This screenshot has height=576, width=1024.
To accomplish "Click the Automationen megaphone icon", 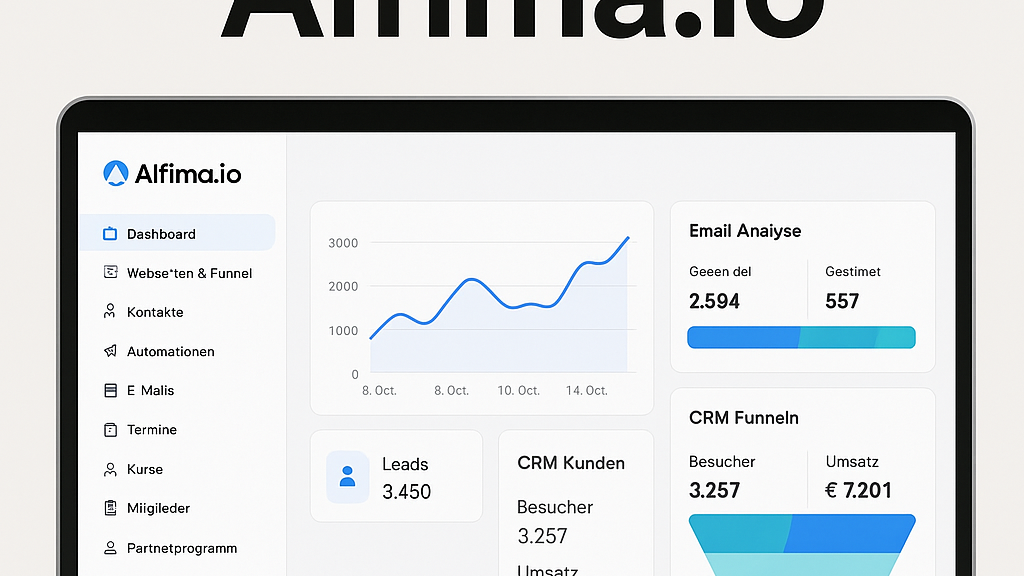I will point(110,351).
